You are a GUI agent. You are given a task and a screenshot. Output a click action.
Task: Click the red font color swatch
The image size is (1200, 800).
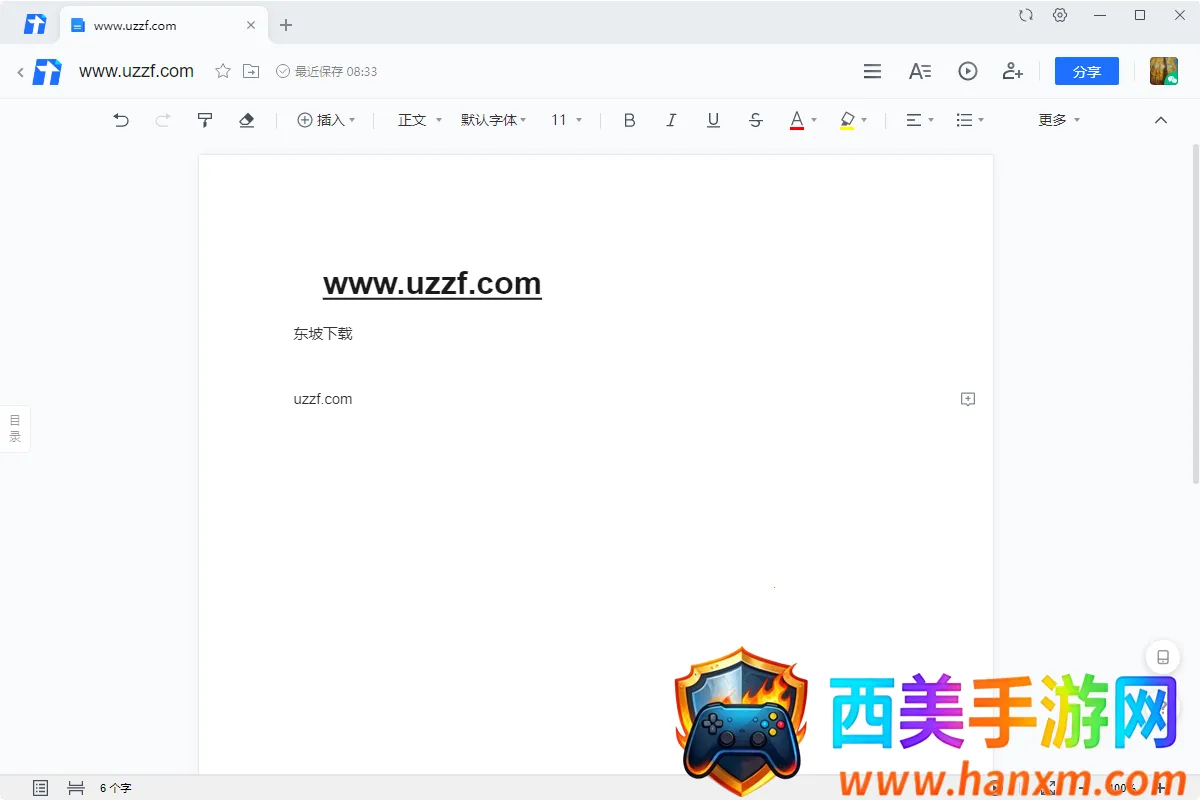click(797, 120)
